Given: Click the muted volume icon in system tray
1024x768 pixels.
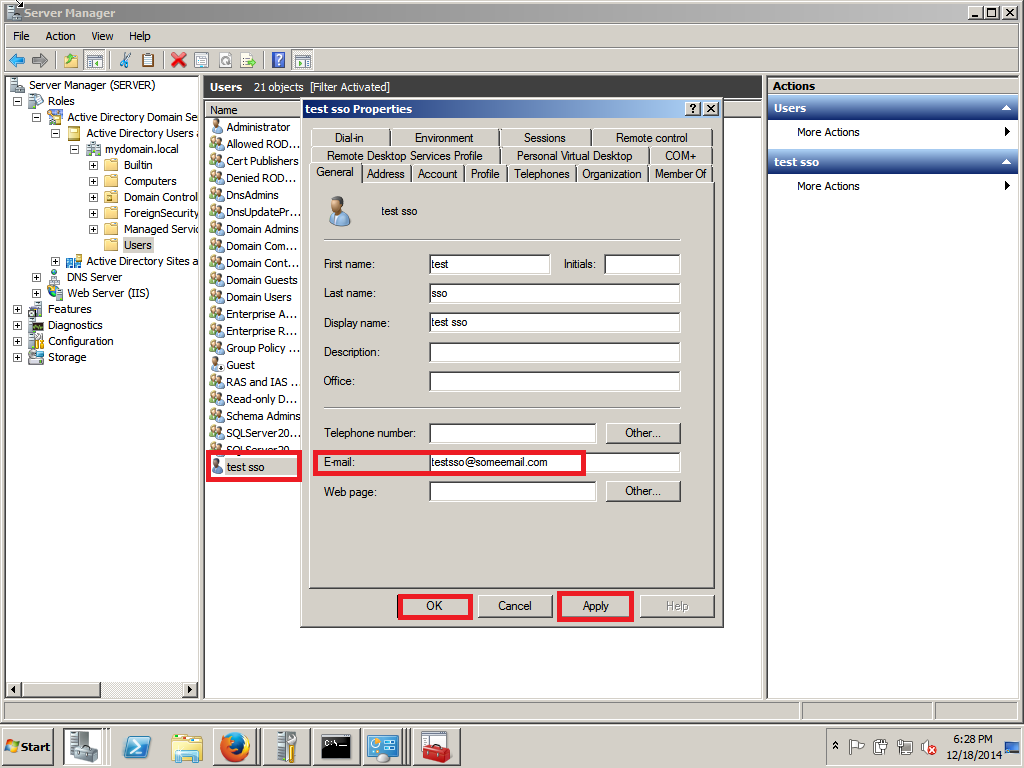Looking at the screenshot, I should click(x=927, y=748).
